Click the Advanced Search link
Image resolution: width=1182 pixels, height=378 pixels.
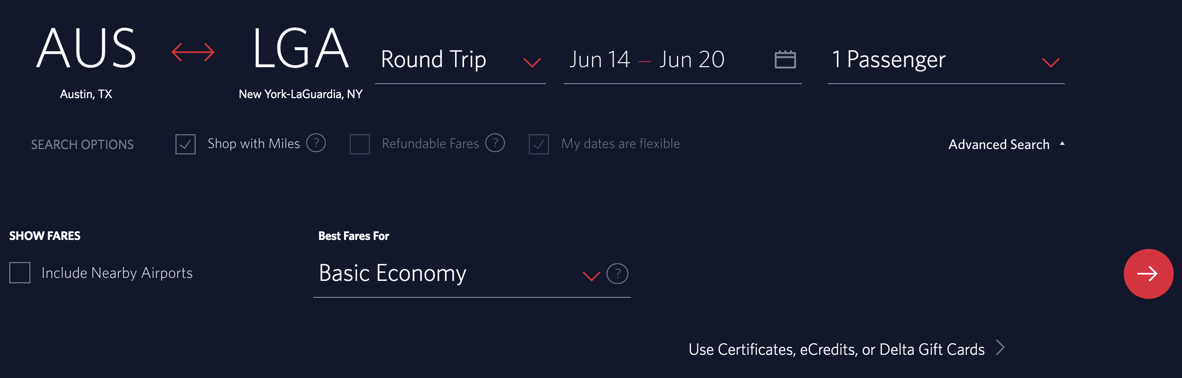[x=999, y=144]
